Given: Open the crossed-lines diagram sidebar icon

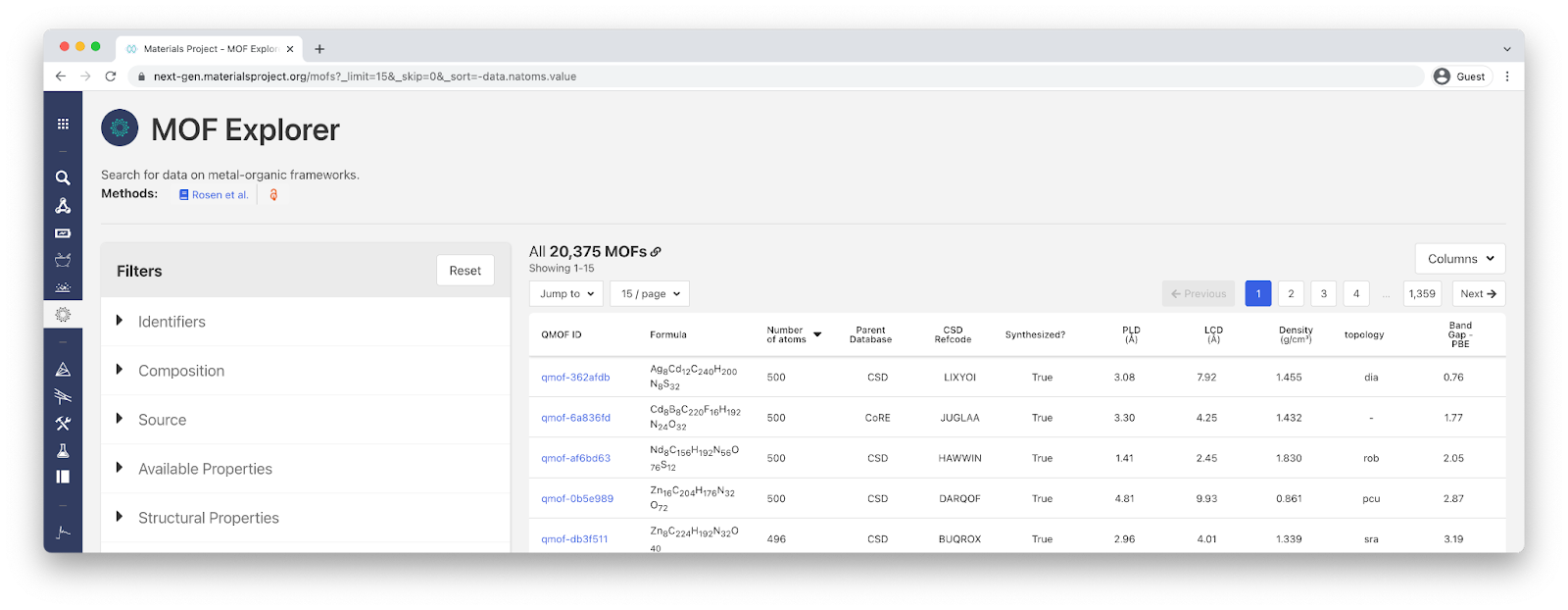Looking at the screenshot, I should pyautogui.click(x=63, y=396).
